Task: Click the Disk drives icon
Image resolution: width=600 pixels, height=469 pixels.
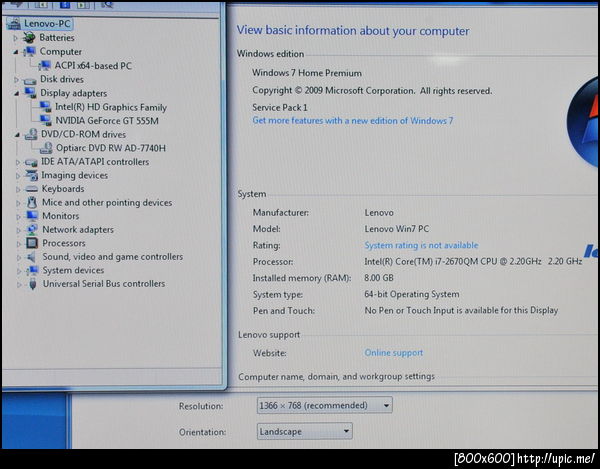Action: pyautogui.click(x=29, y=80)
